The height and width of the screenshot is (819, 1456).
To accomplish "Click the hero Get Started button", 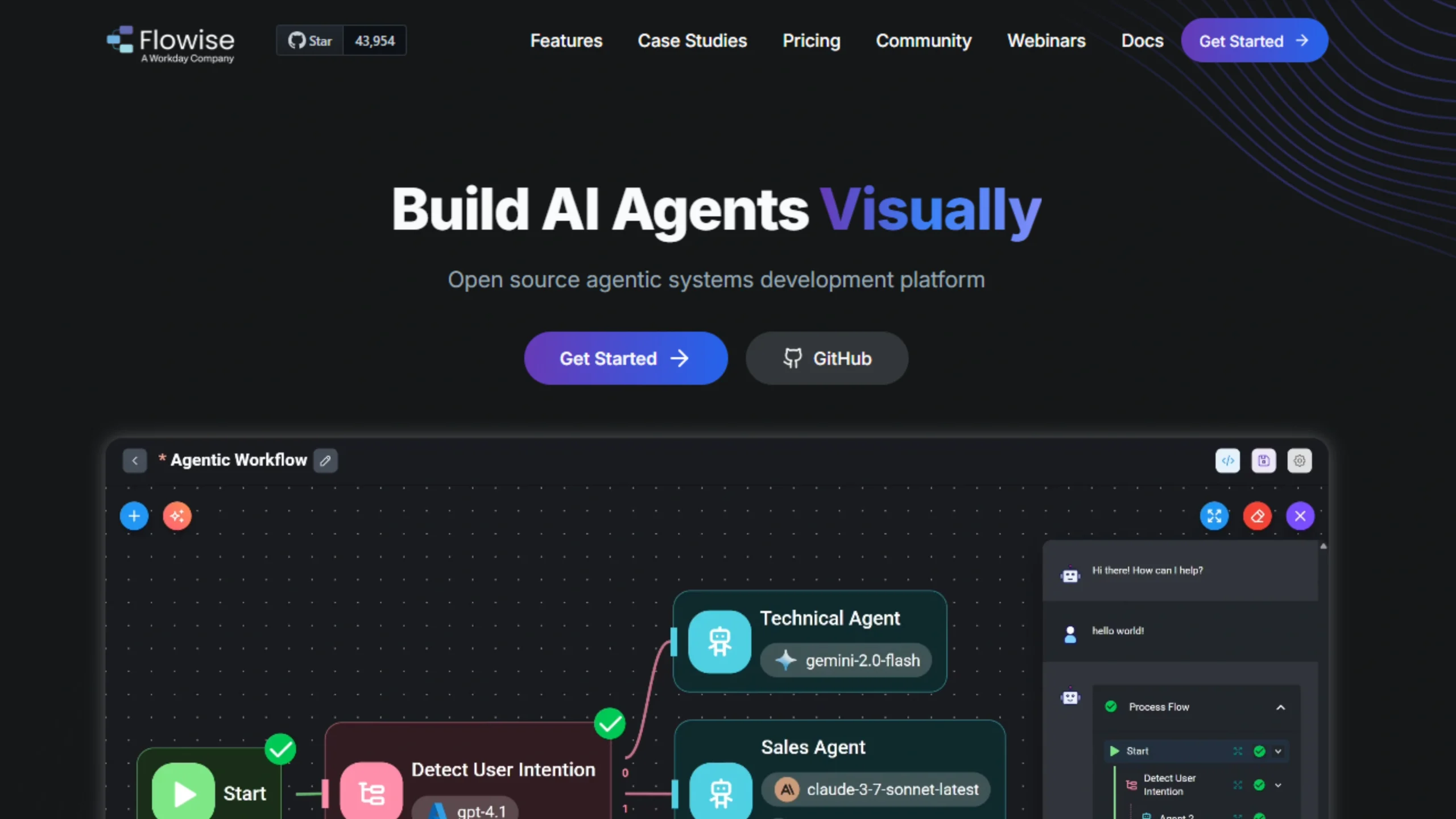I will pyautogui.click(x=626, y=358).
